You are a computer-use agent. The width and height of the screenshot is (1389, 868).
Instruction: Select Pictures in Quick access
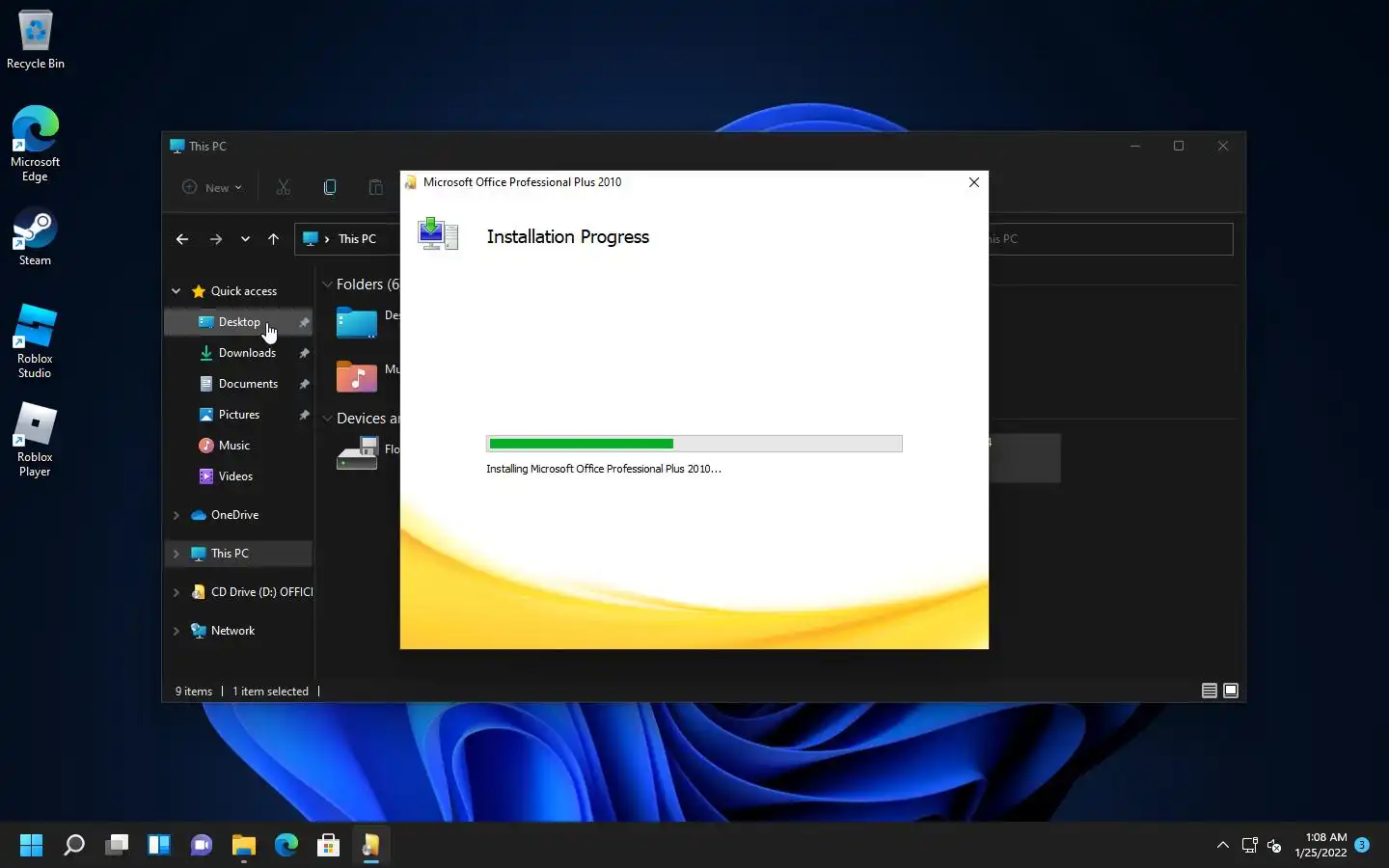[238, 415]
